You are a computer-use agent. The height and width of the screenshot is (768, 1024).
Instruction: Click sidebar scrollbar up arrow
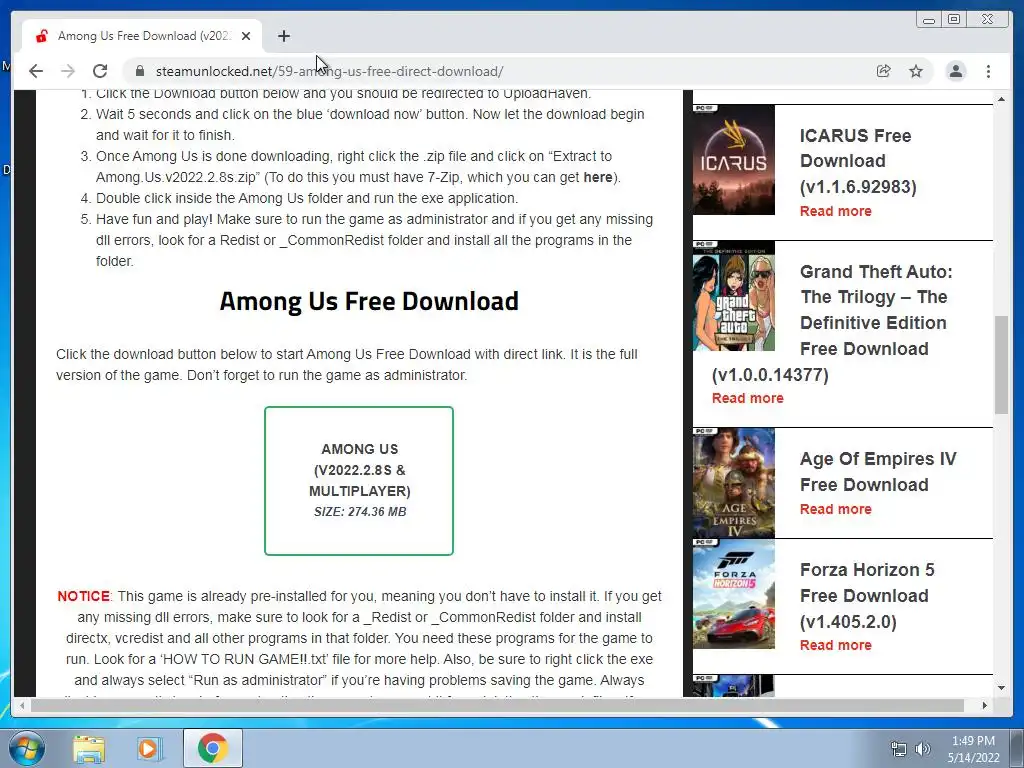click(1001, 99)
